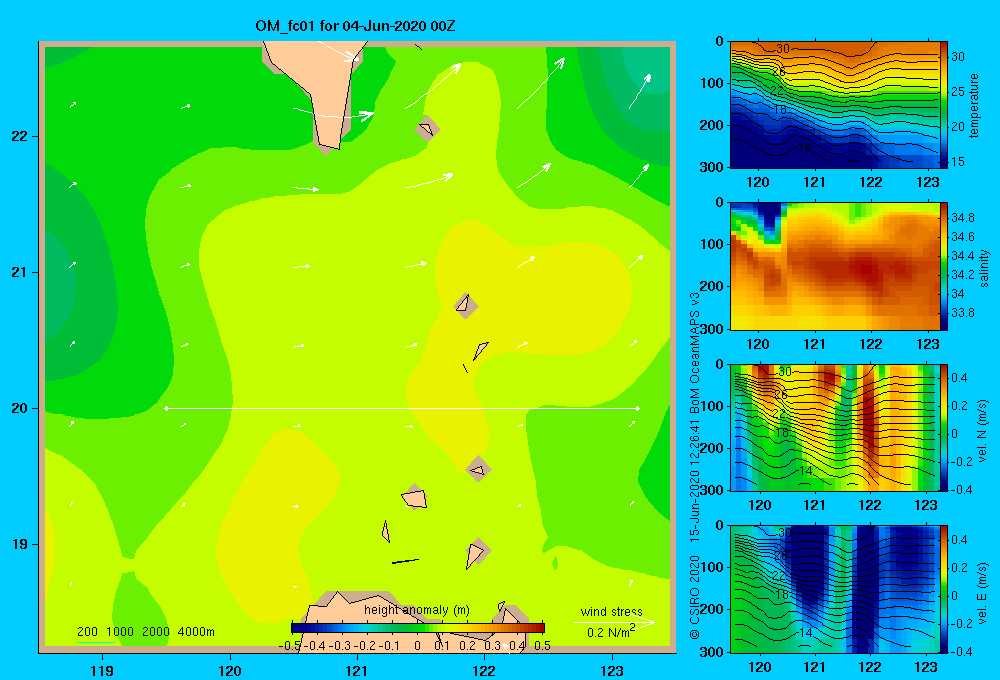Click depth label 300 on temperature panel
The width and height of the screenshot is (1000, 680).
tap(712, 167)
